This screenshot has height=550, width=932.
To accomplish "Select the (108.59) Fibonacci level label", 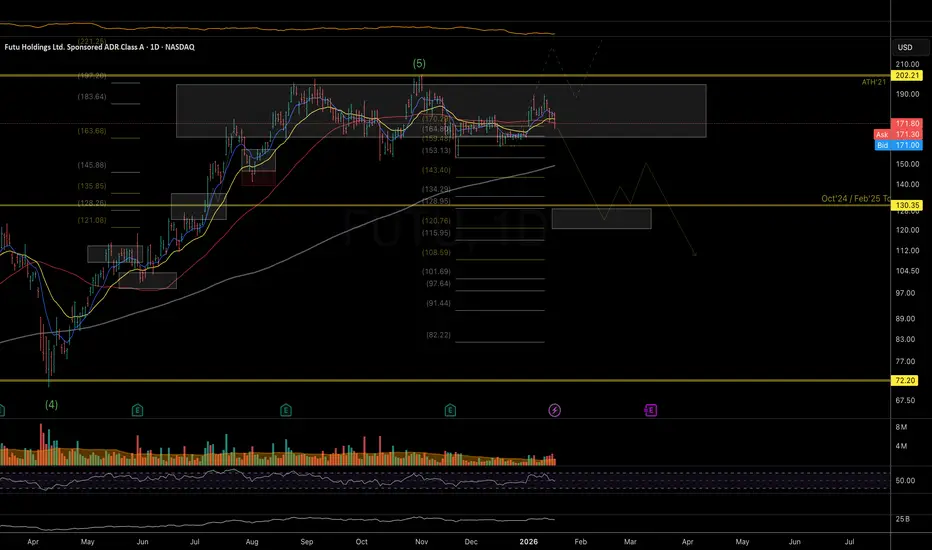I will [436, 252].
